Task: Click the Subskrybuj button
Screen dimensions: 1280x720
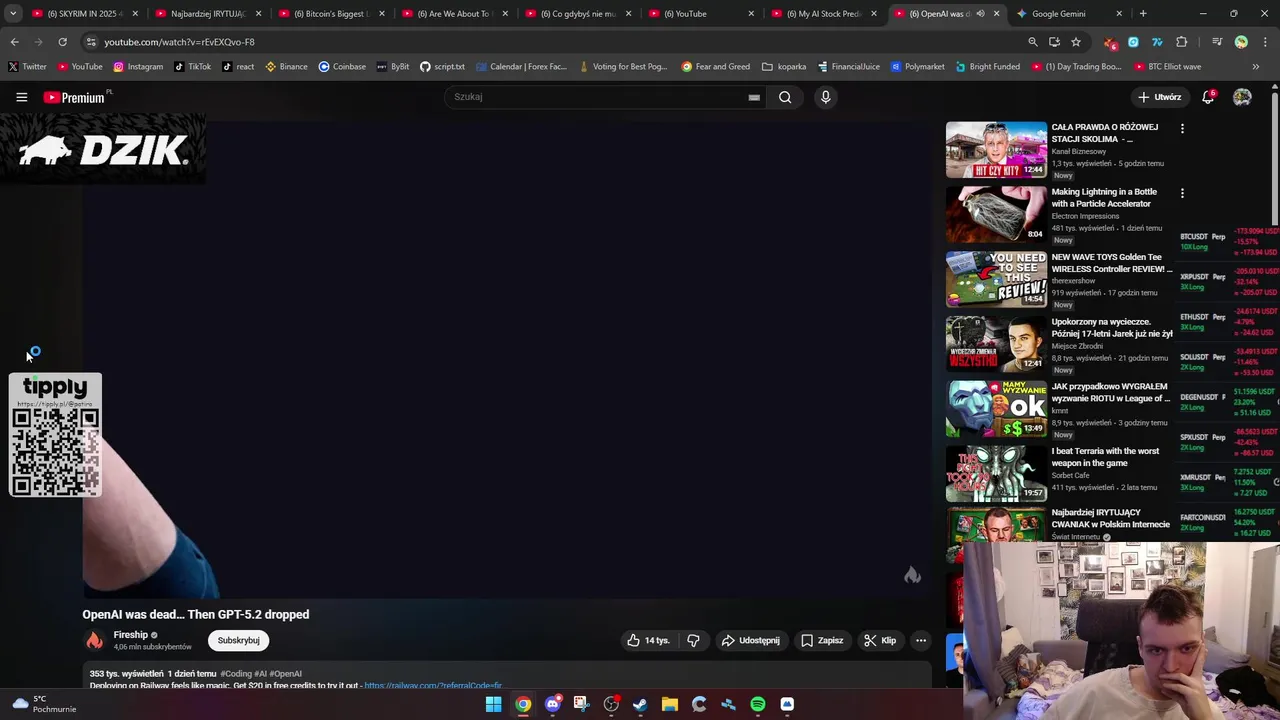Action: pos(238,640)
